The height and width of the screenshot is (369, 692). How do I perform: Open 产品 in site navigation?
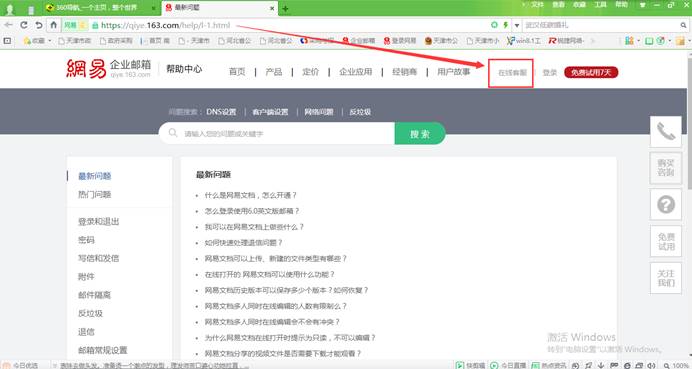coord(274,72)
